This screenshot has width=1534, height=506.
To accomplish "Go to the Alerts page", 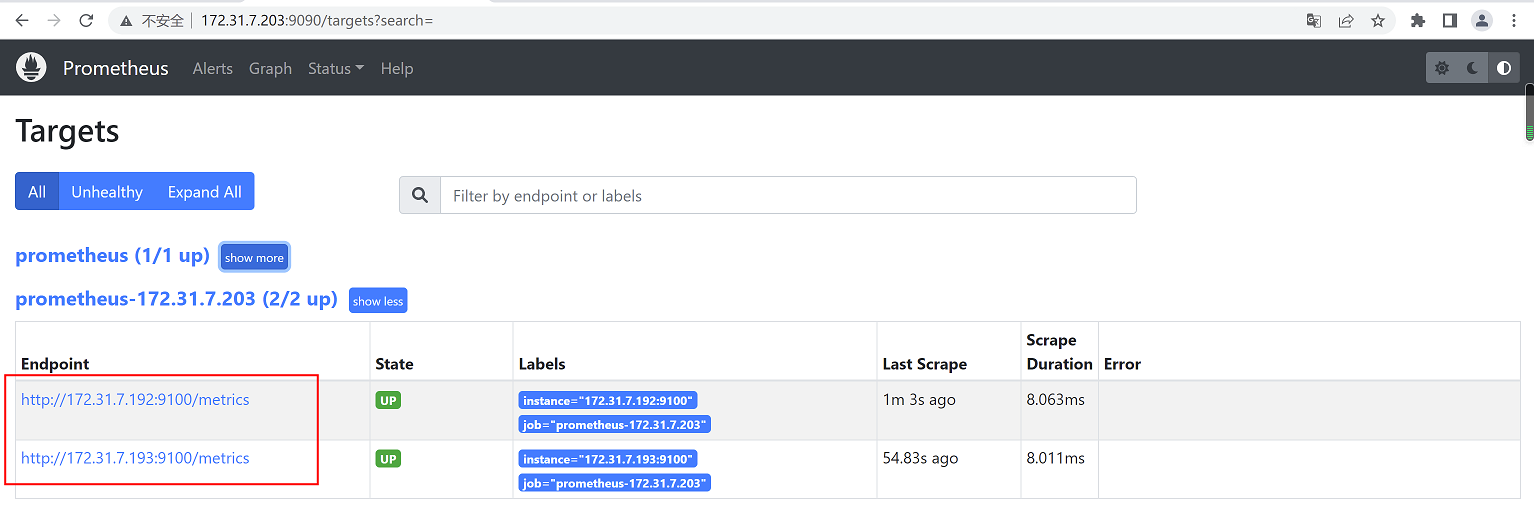I will (x=212, y=68).
